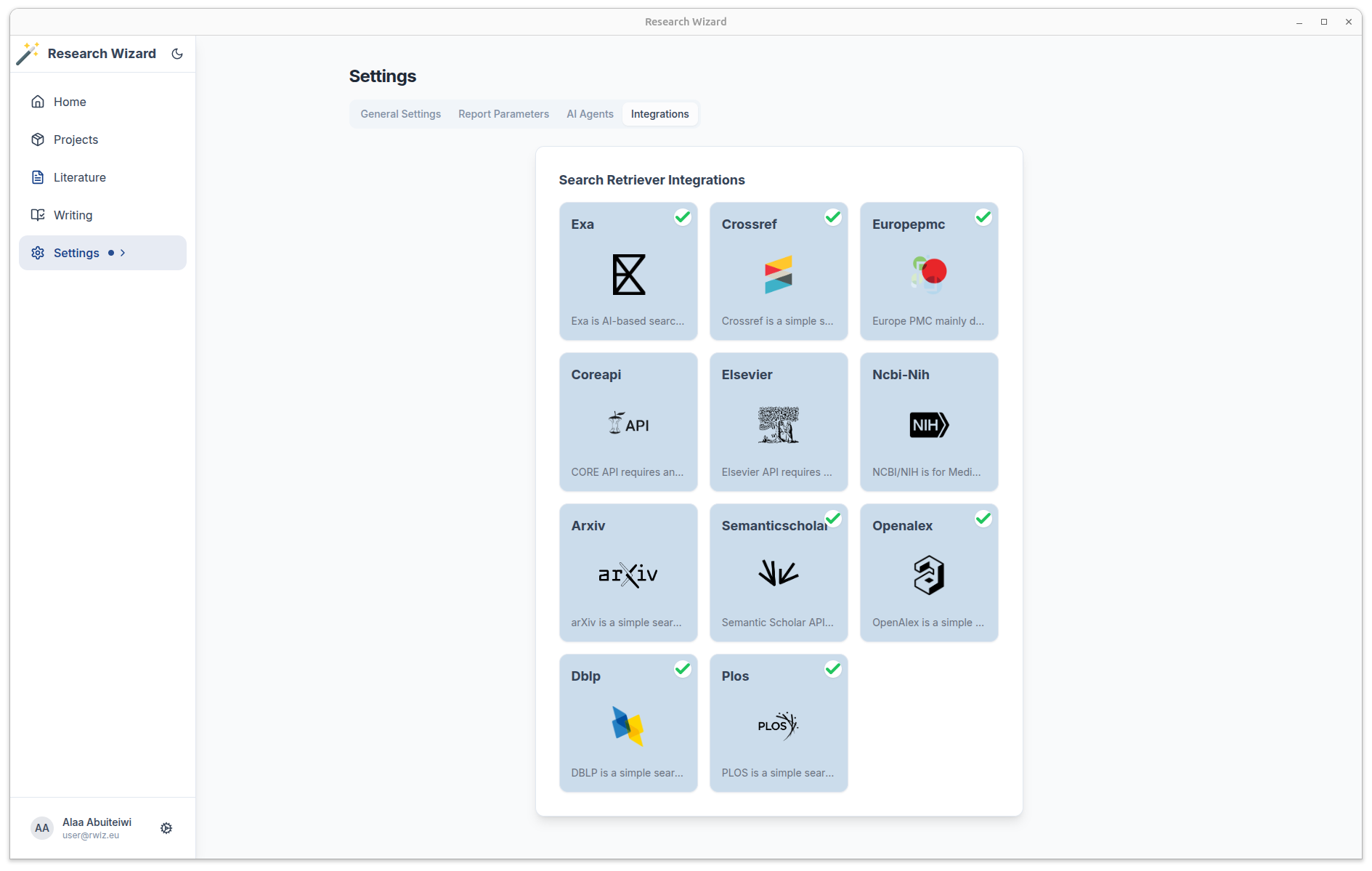Open user account gear menu
1372x871 pixels.
[166, 828]
